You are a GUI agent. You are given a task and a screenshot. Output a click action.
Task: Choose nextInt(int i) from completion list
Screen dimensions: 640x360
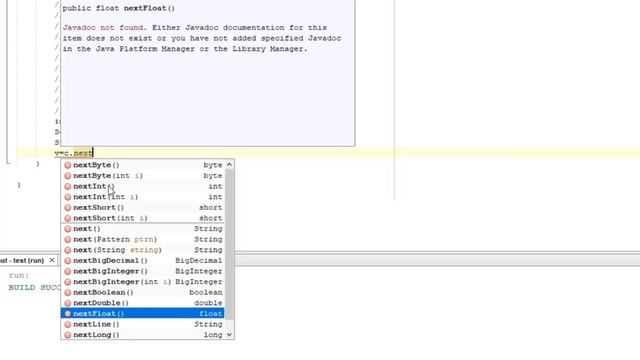(x=142, y=197)
